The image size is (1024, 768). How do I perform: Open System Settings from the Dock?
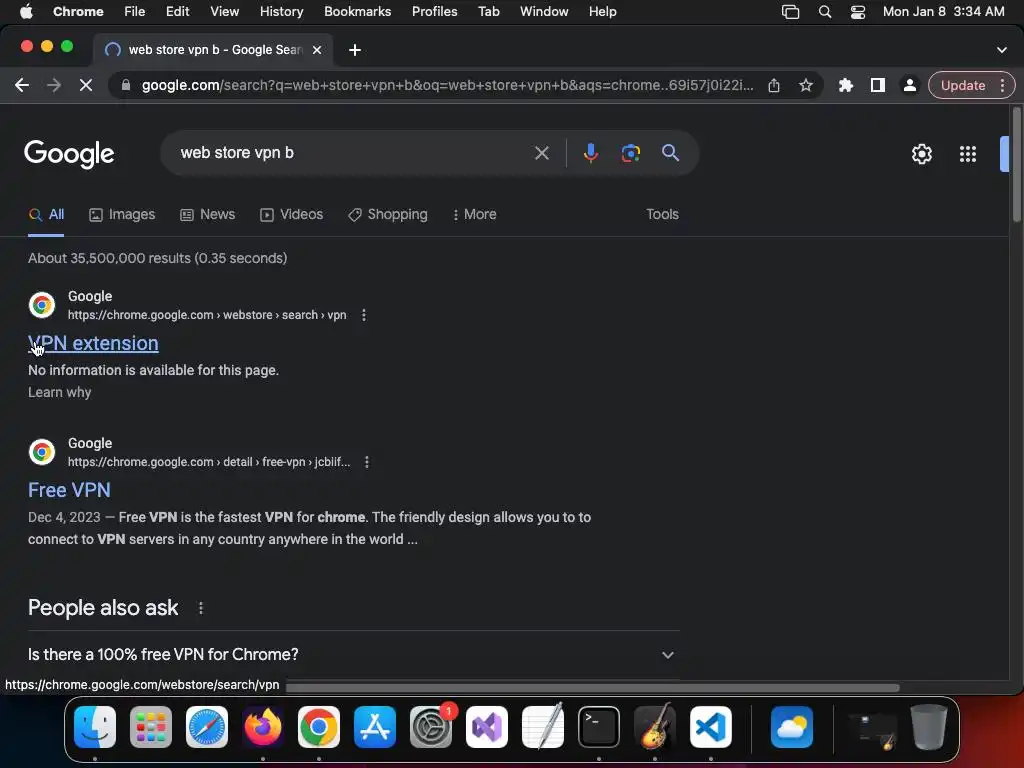(431, 727)
